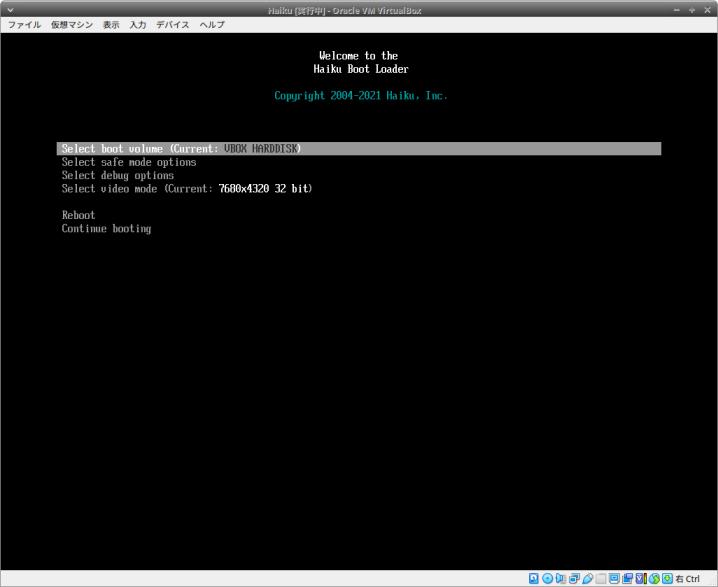Open the ヘルプ menu
Screen dimensions: 718x587
click(x=212, y=25)
